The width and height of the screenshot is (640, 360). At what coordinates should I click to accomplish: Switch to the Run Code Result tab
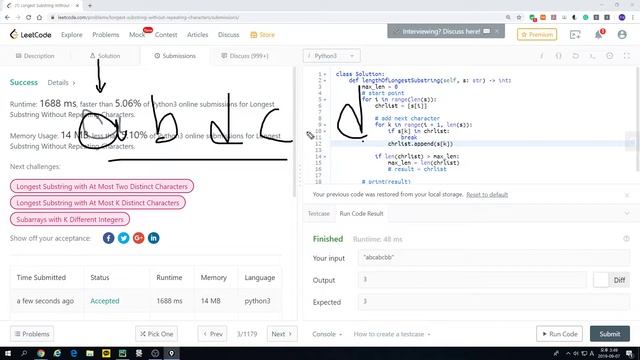tap(361, 213)
